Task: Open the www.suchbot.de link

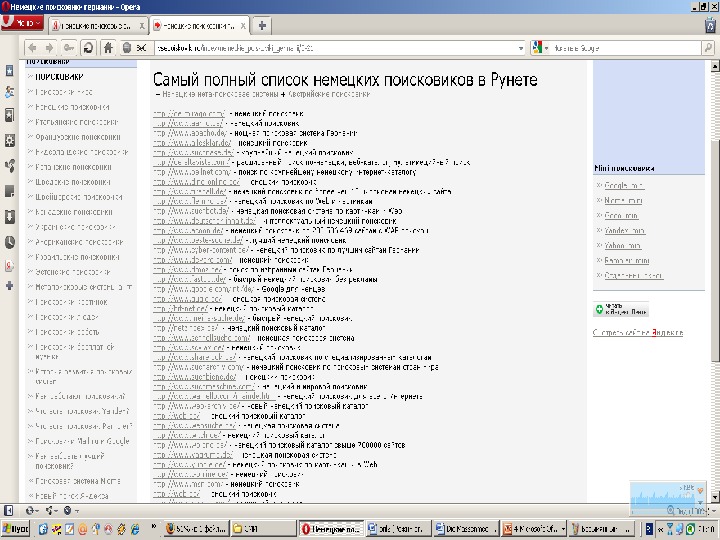Action: [x=191, y=211]
